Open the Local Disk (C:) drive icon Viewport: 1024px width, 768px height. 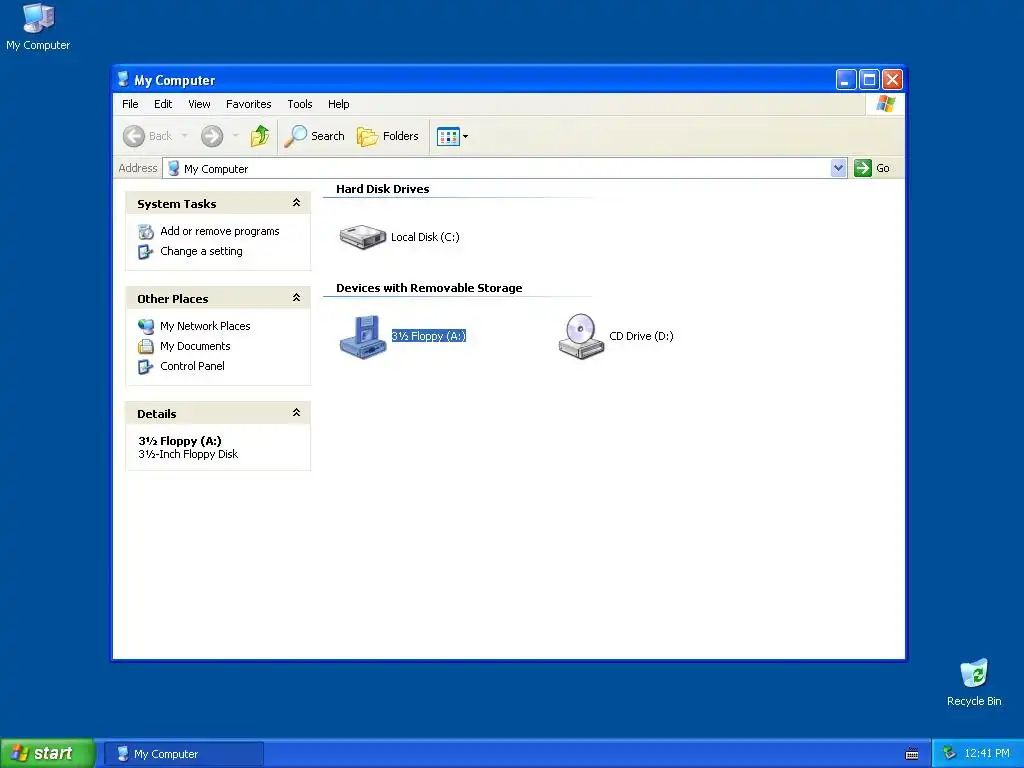[x=362, y=236]
